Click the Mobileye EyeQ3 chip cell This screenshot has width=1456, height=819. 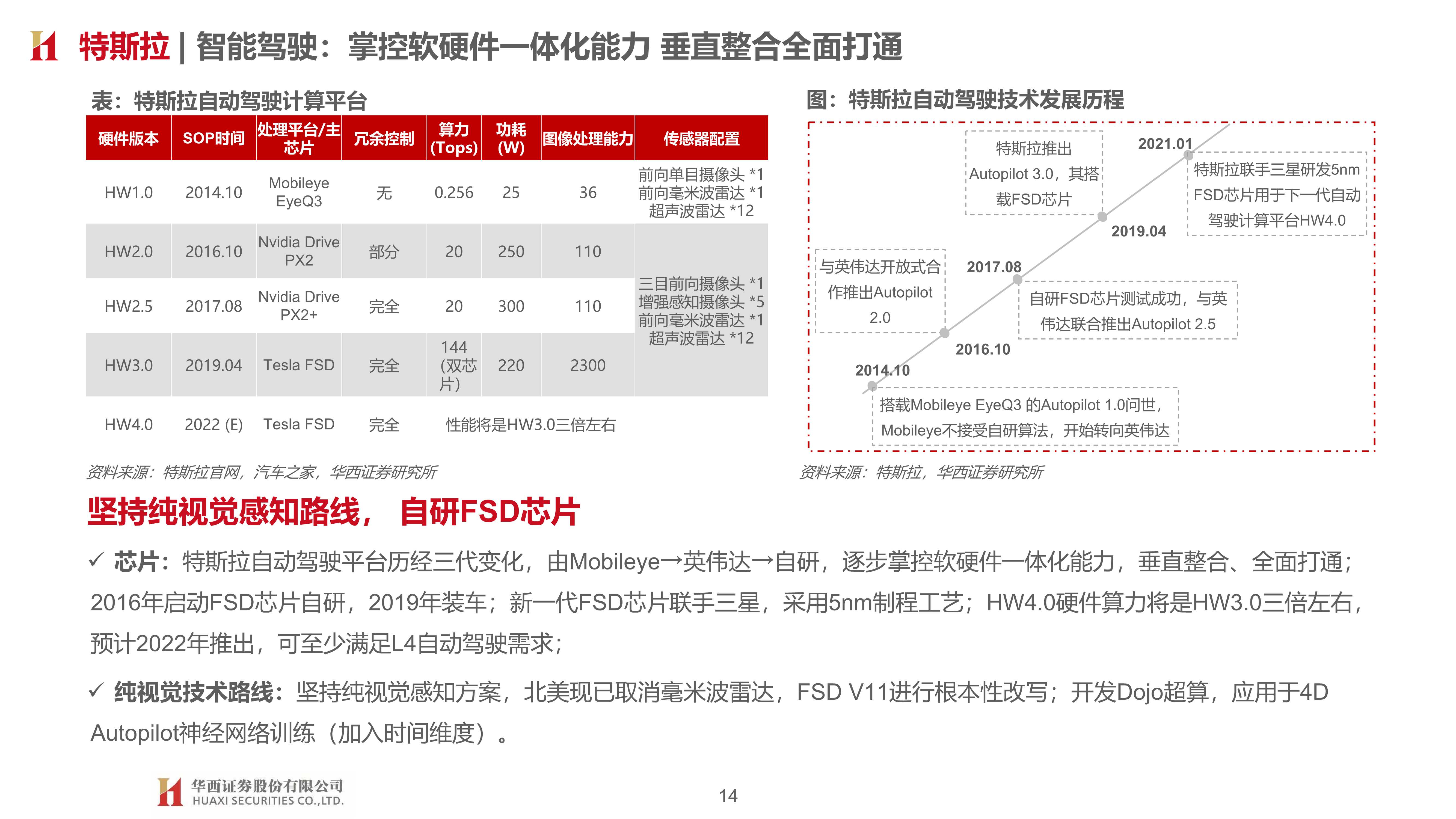(299, 193)
